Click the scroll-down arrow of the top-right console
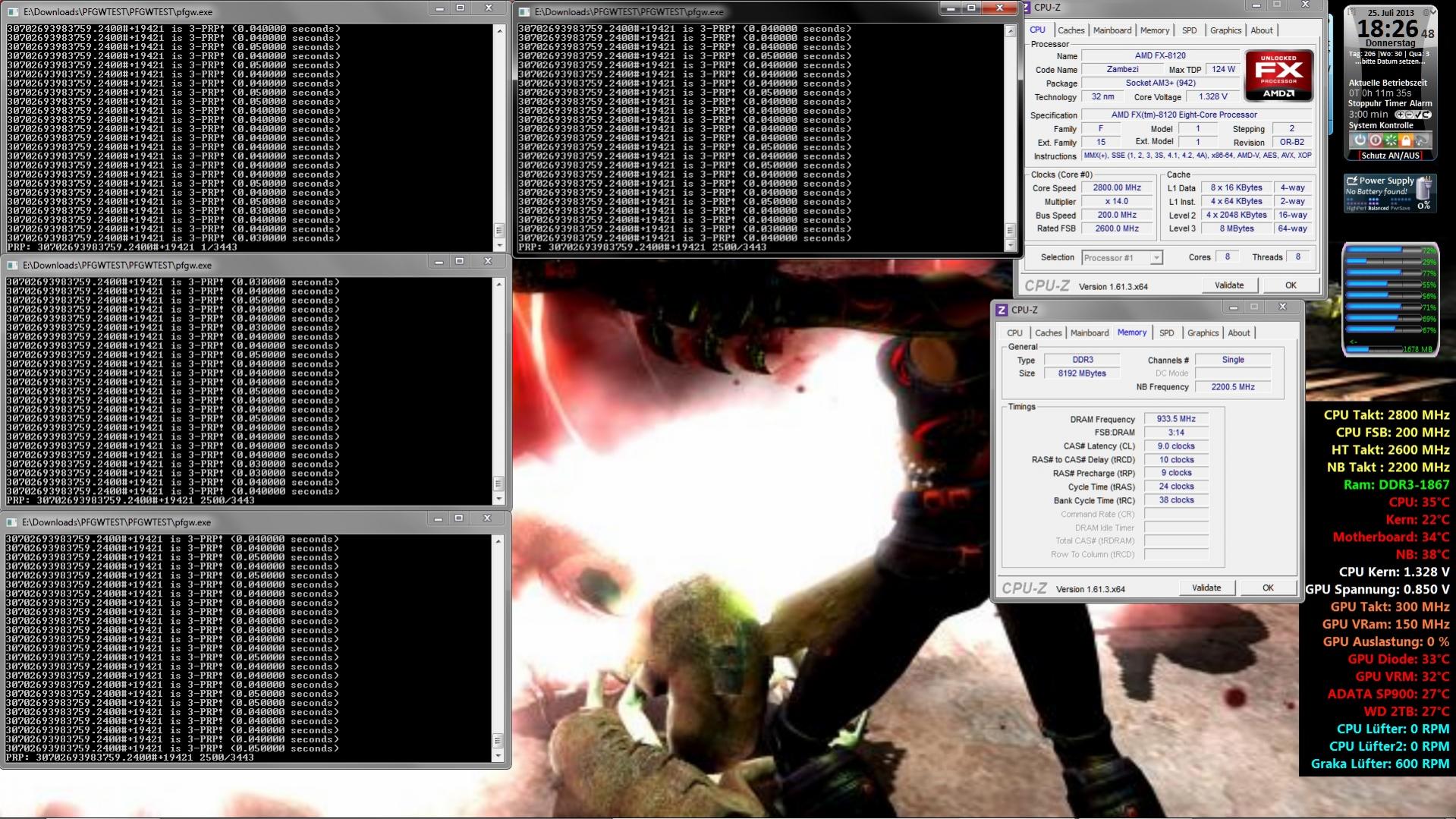 click(x=1010, y=246)
